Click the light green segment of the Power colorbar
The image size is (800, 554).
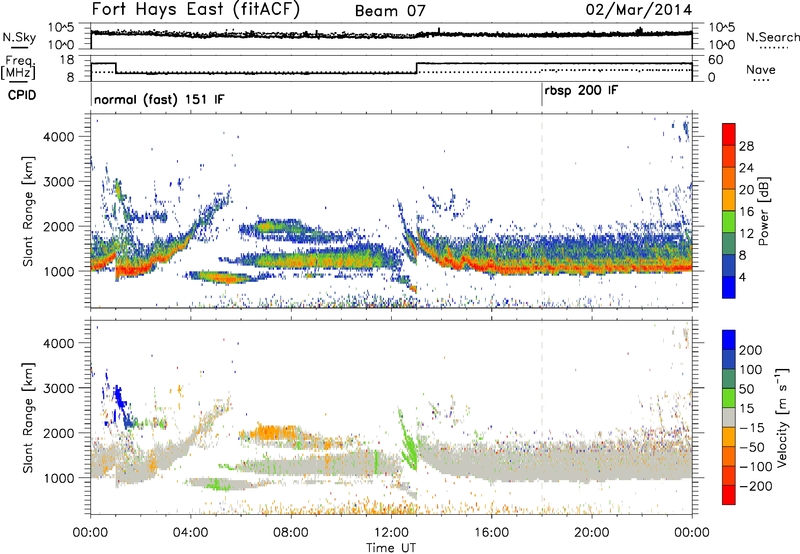coord(729,222)
